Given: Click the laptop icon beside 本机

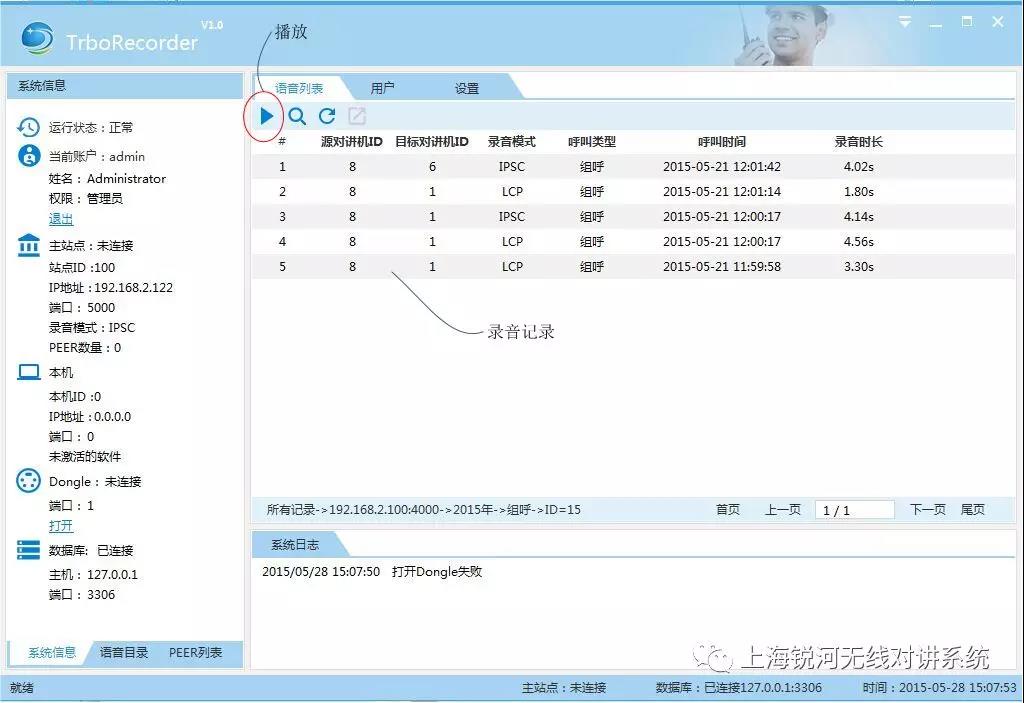Looking at the screenshot, I should click(29, 373).
